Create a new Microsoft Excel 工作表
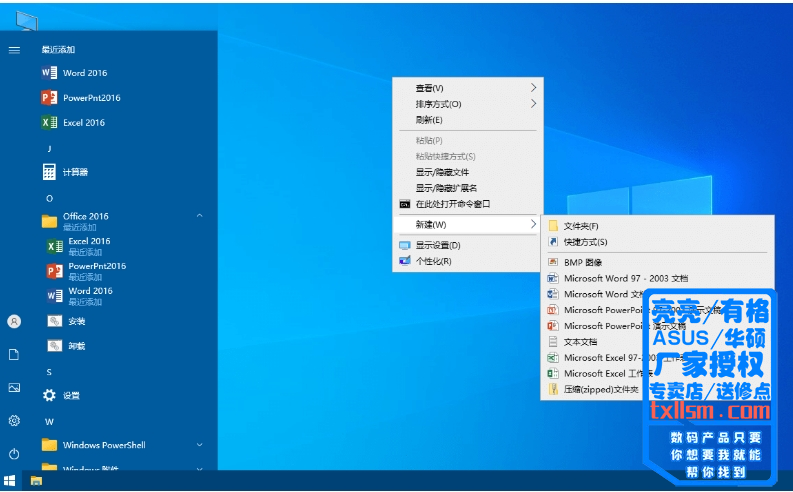 click(x=657, y=373)
